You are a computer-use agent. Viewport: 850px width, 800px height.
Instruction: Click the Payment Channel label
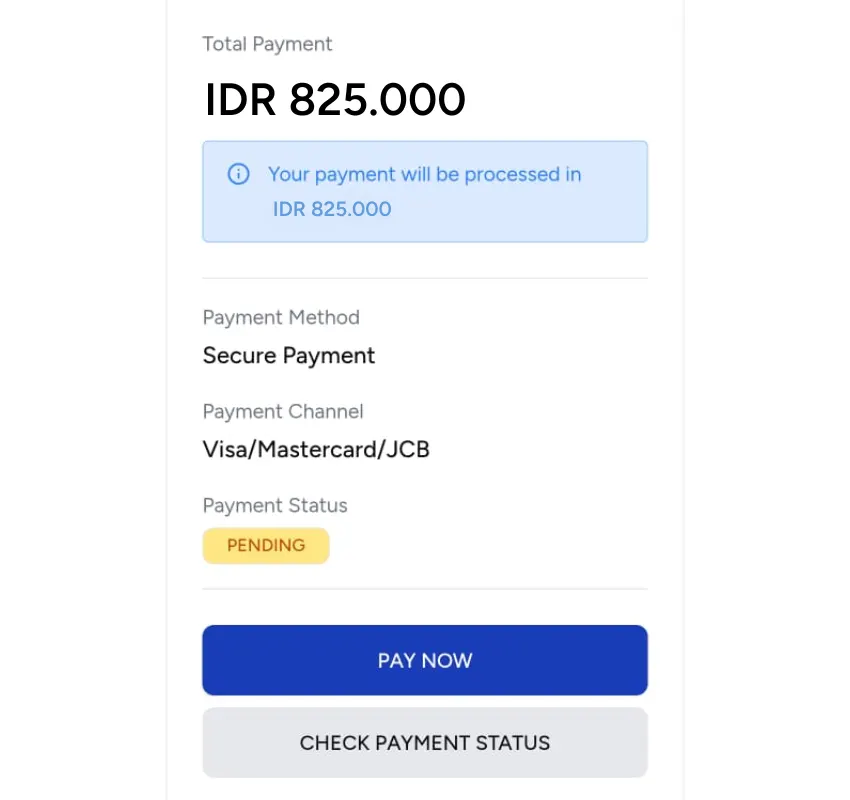tap(283, 411)
